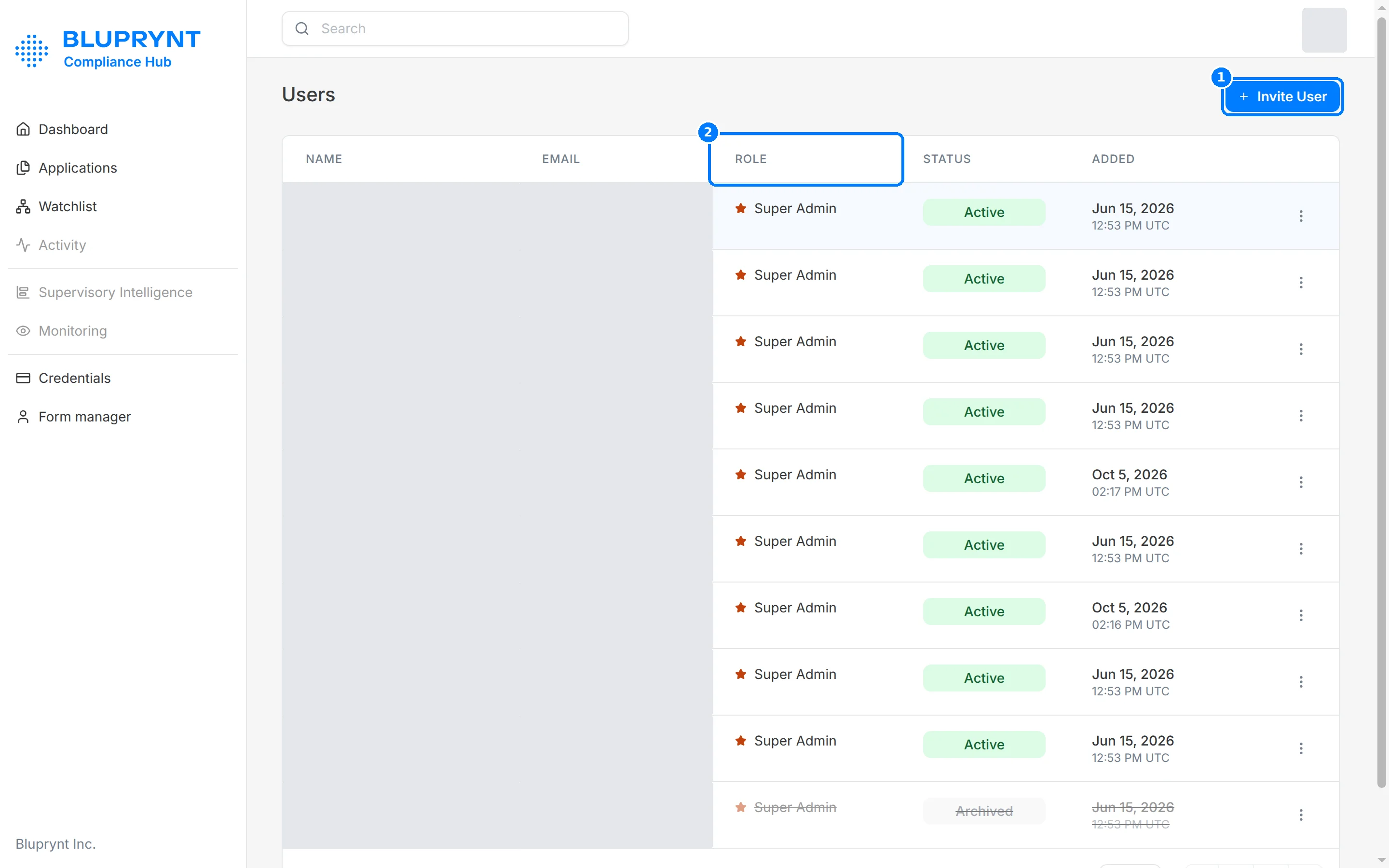
Task: Click the Activity pulse icon
Action: (x=23, y=244)
